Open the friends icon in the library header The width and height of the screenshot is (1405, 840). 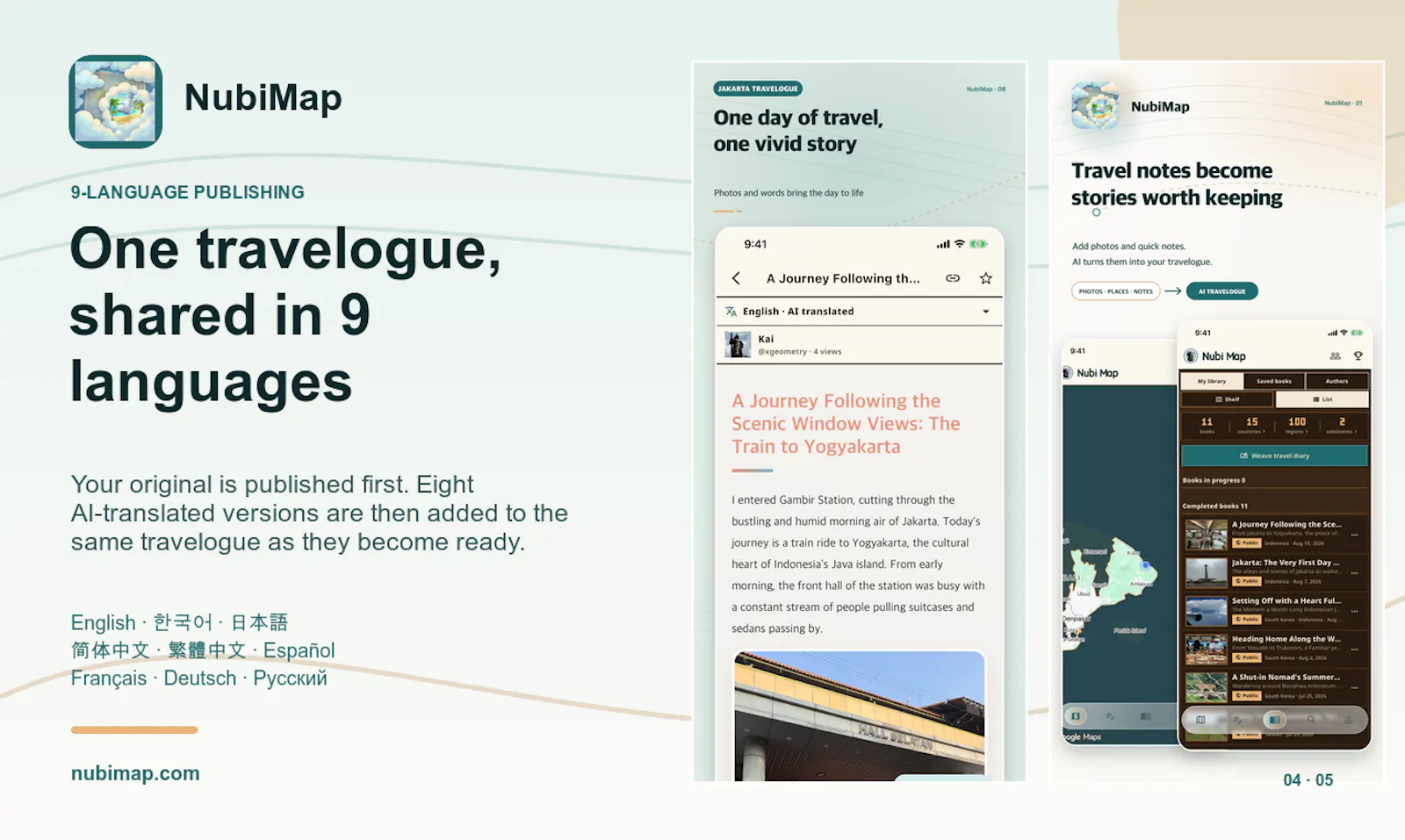tap(1335, 356)
